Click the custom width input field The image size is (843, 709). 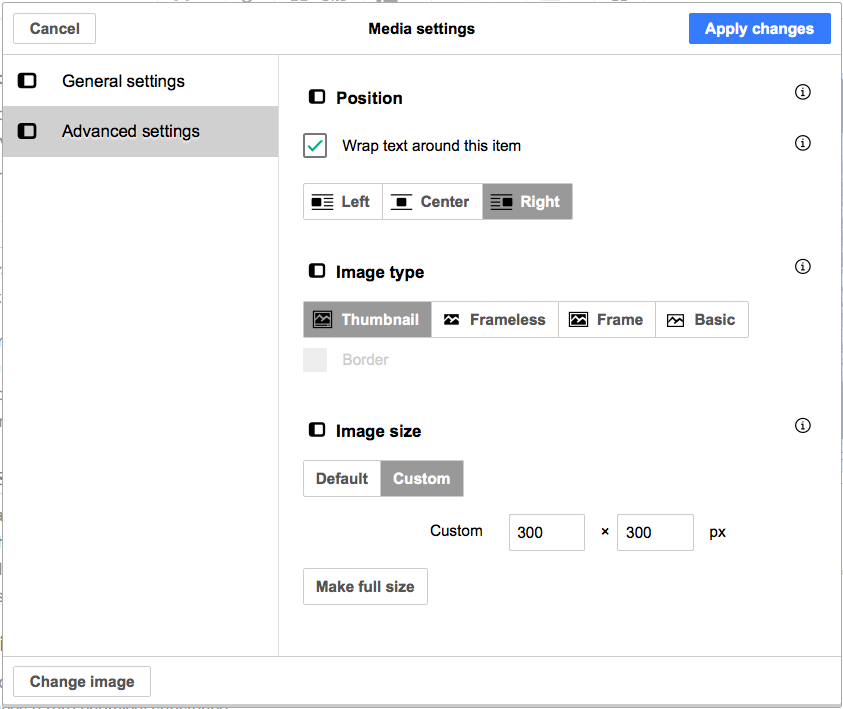click(546, 533)
